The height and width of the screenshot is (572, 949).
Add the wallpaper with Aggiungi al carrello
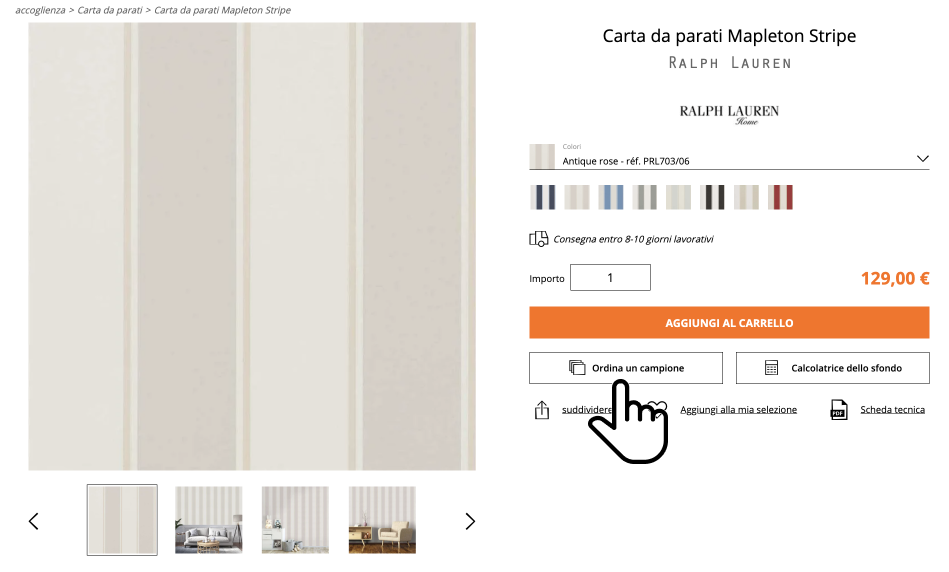tap(729, 323)
